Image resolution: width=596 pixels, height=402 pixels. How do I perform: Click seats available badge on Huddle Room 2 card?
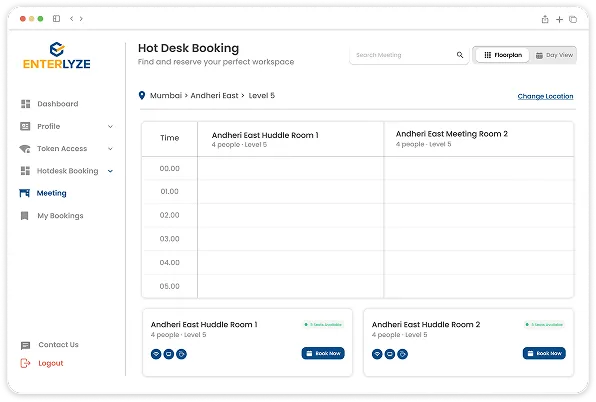click(x=545, y=324)
